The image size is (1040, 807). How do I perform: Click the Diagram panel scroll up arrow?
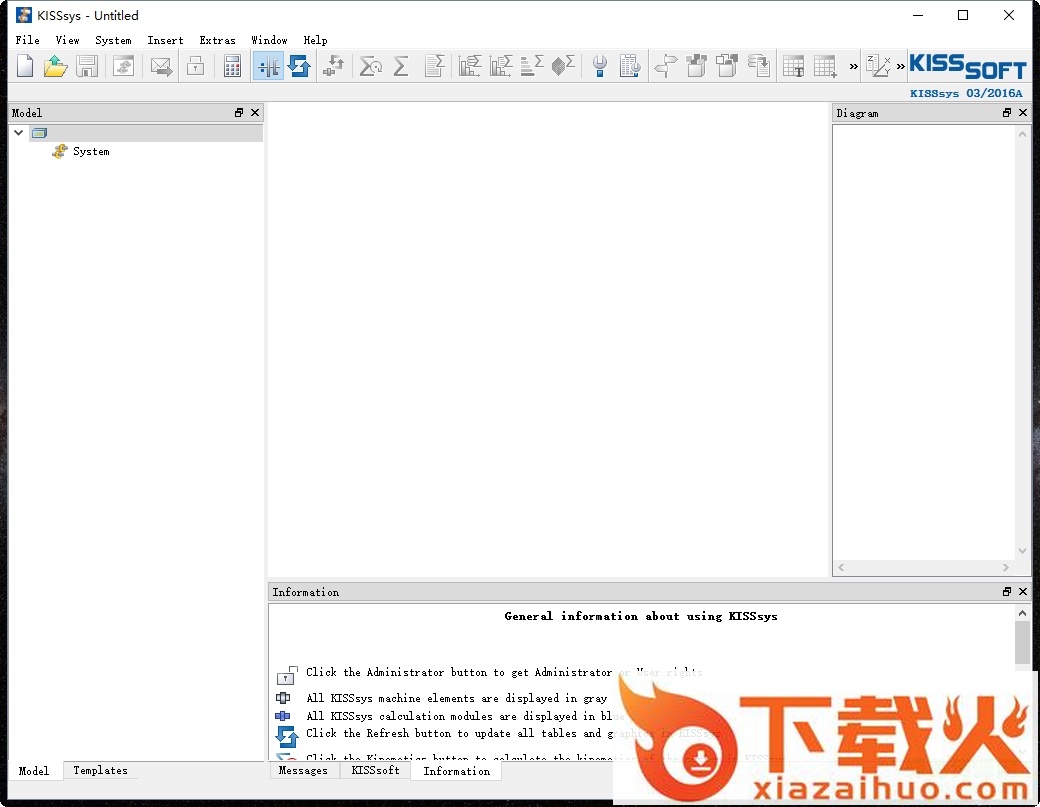(x=1022, y=134)
